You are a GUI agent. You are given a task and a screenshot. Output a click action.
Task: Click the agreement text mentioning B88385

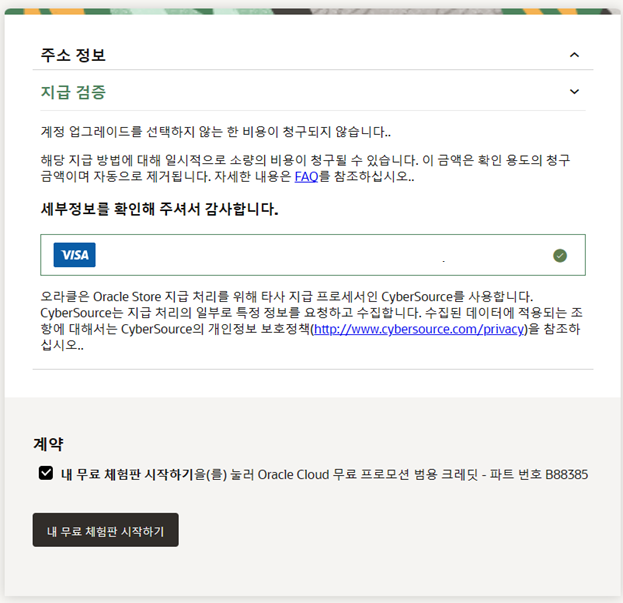click(324, 474)
